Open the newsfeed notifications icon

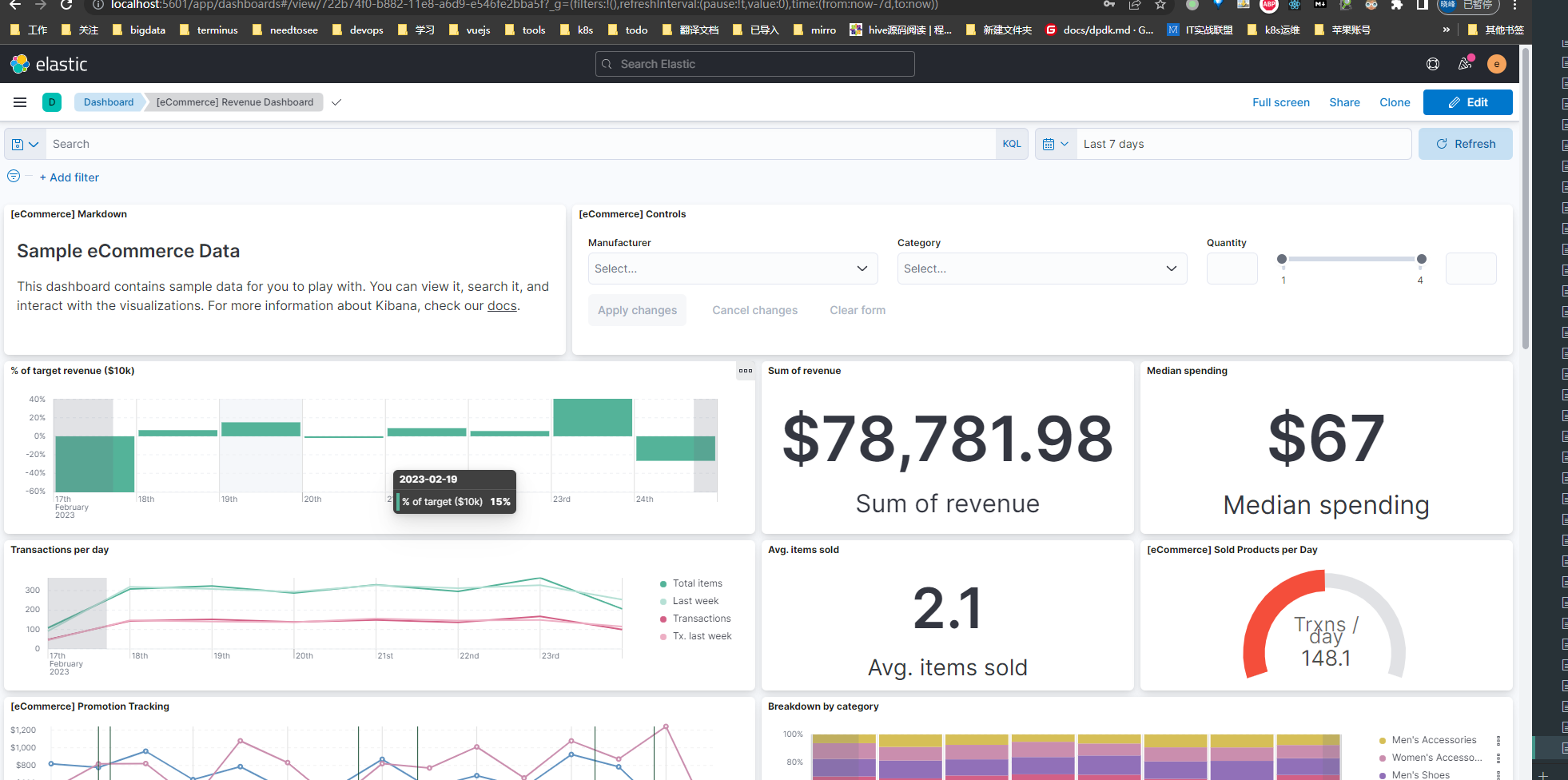[1465, 64]
